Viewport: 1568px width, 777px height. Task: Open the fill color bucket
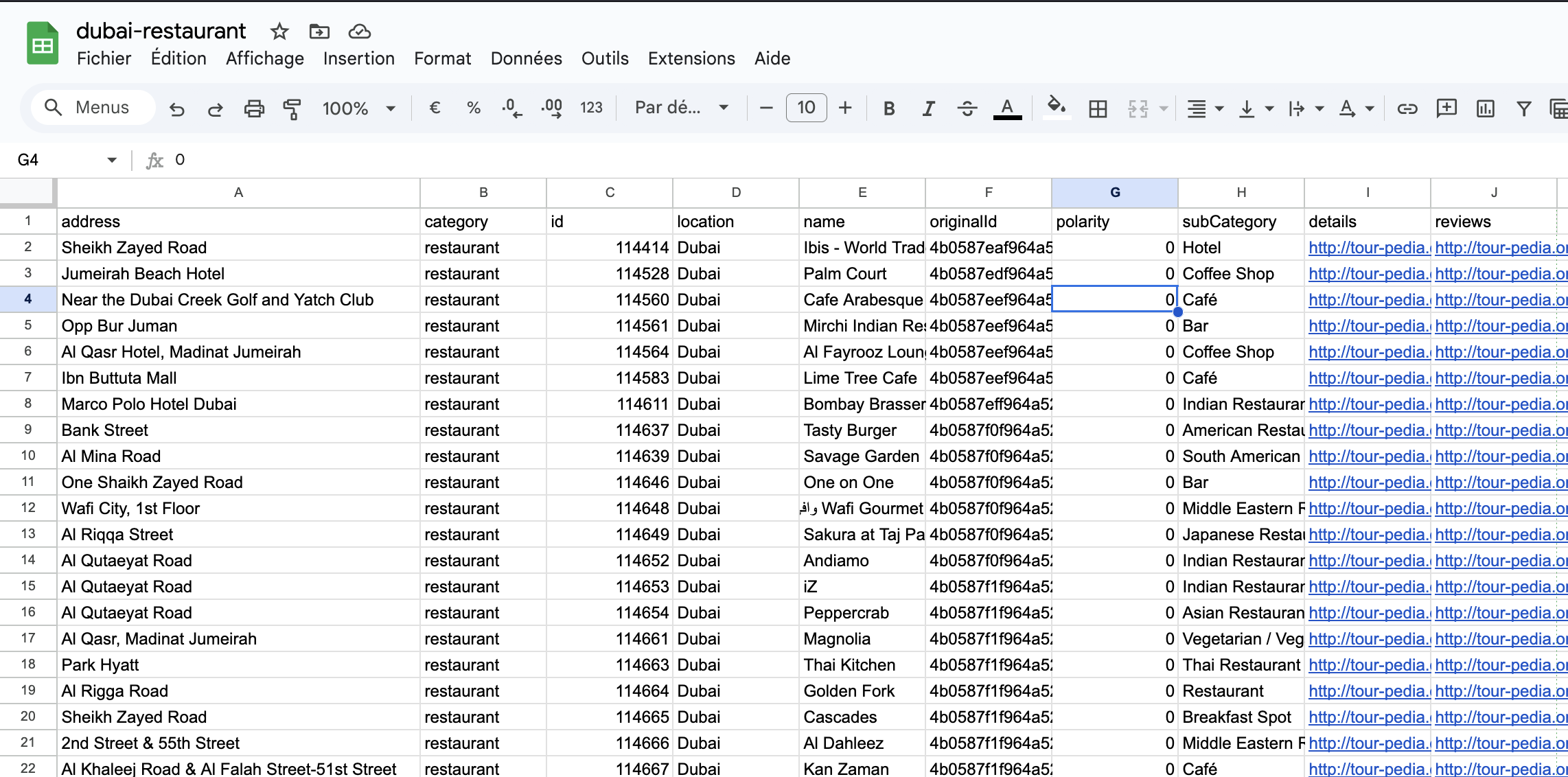tap(1056, 108)
